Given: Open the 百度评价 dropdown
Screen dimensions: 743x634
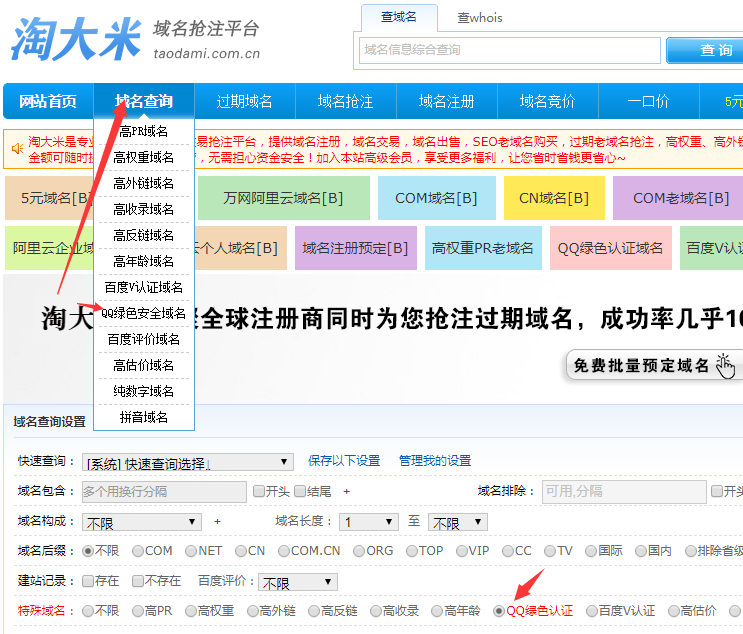Looking at the screenshot, I should click(298, 582).
